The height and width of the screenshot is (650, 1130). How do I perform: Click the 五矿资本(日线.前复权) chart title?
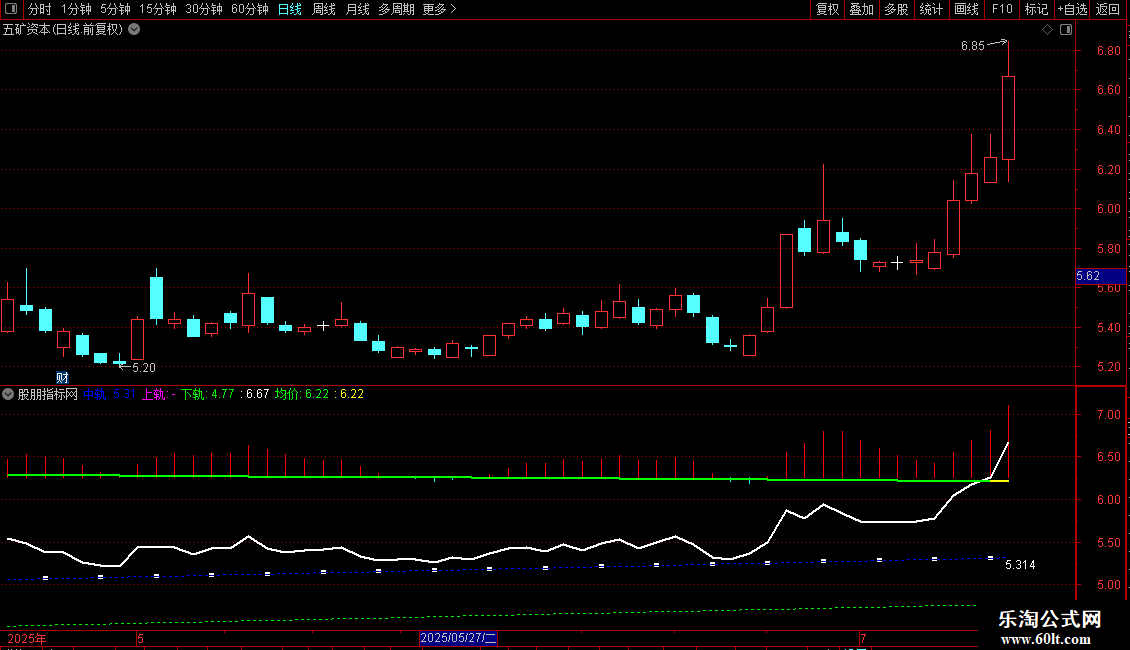click(x=63, y=30)
